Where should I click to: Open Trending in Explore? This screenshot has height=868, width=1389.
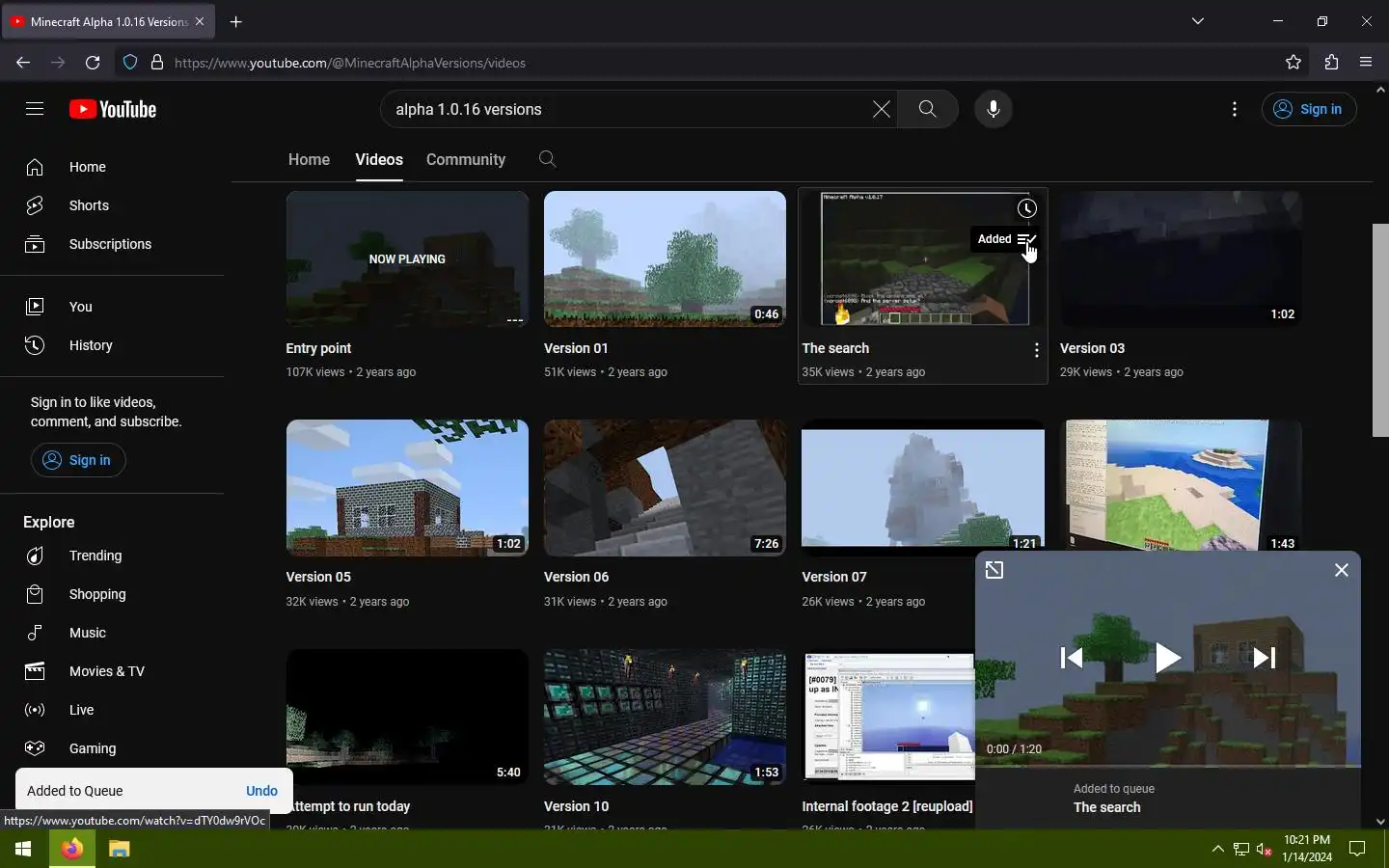point(112,556)
